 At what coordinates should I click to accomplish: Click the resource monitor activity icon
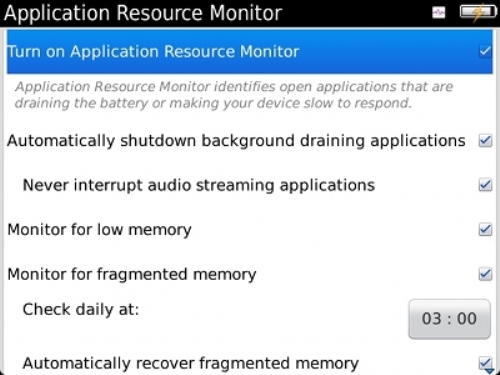click(438, 13)
